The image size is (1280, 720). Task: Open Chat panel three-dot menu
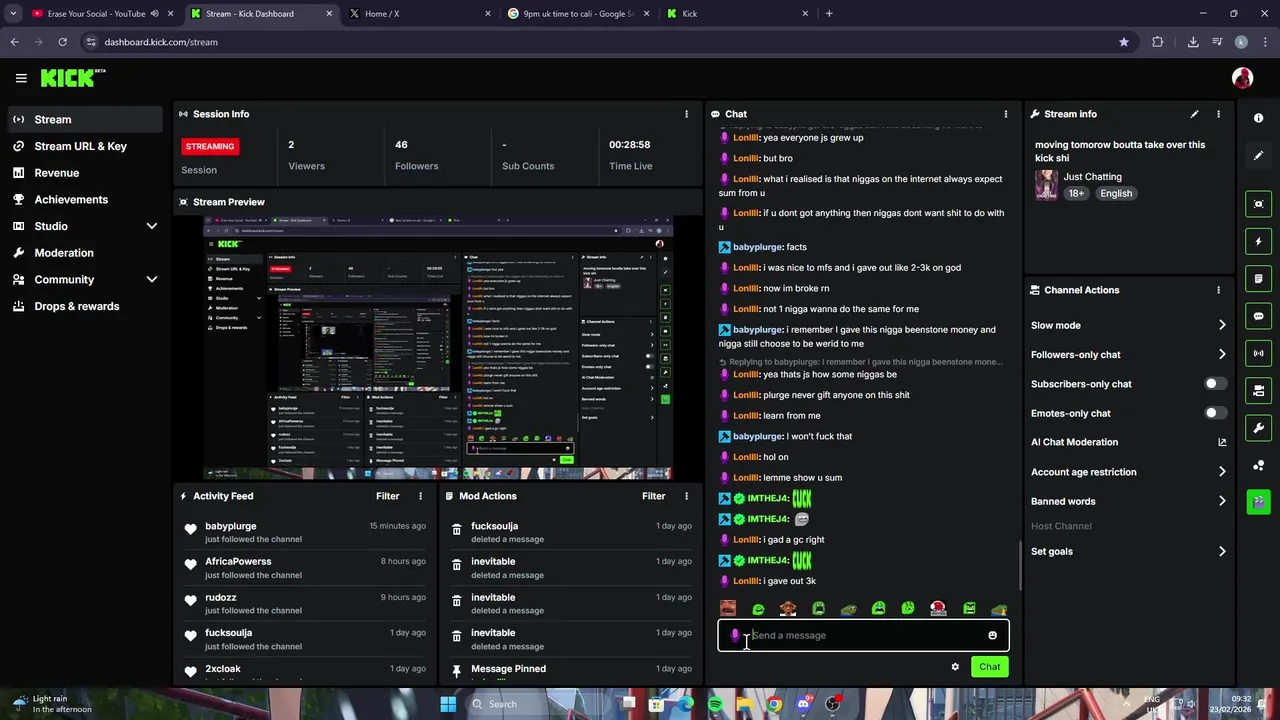[1005, 114]
